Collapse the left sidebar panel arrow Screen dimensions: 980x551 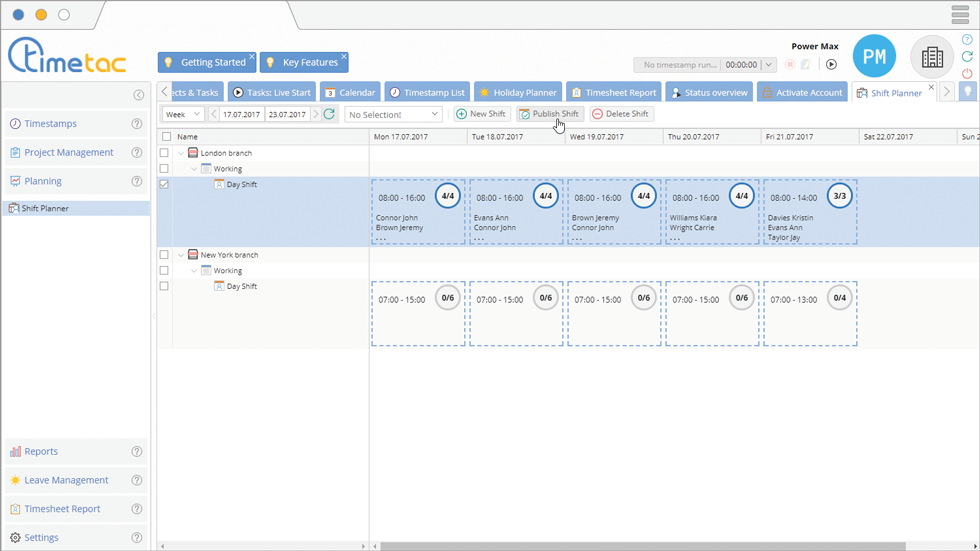point(139,95)
